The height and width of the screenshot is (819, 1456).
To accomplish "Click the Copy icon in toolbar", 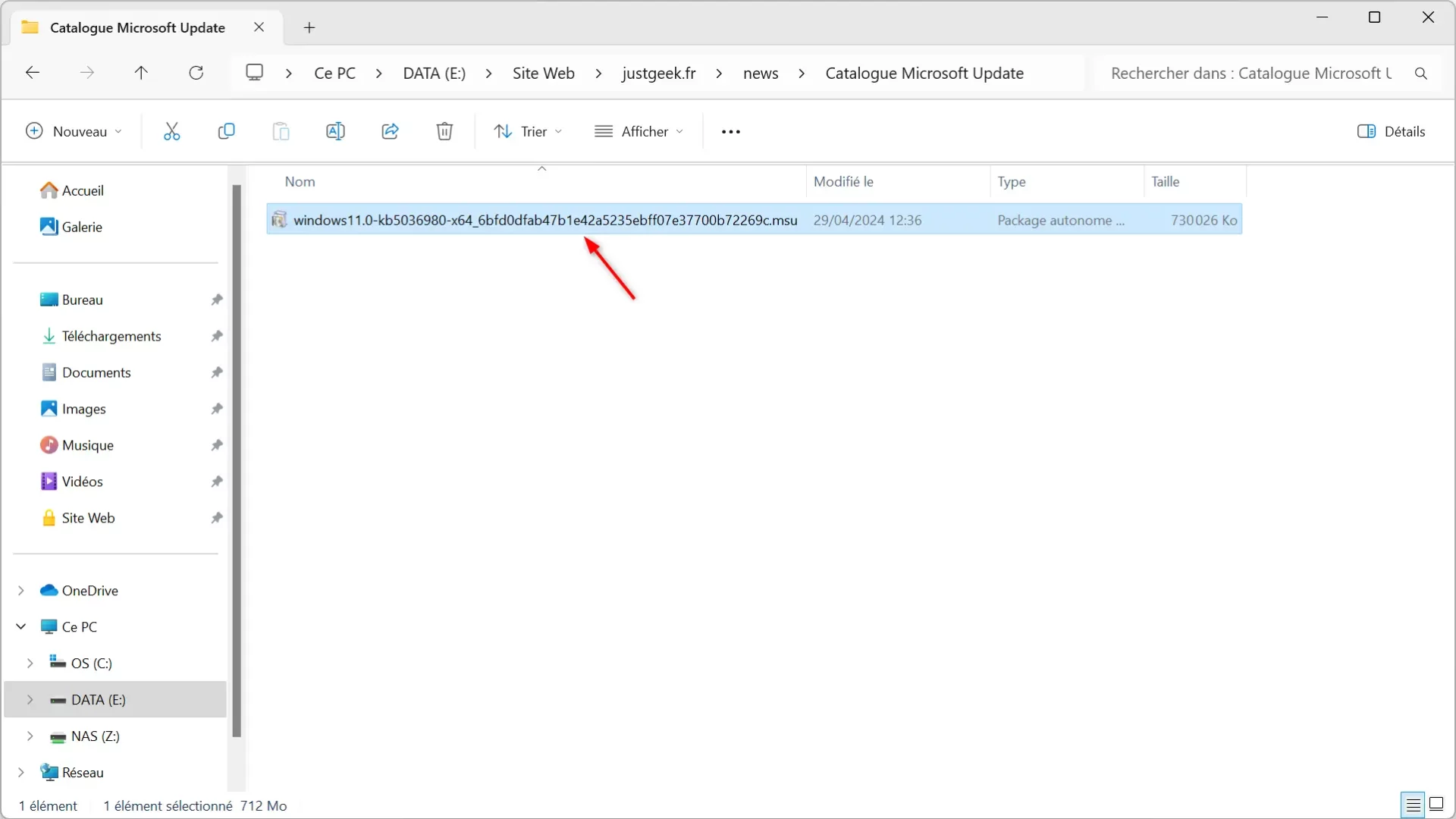I will (226, 131).
